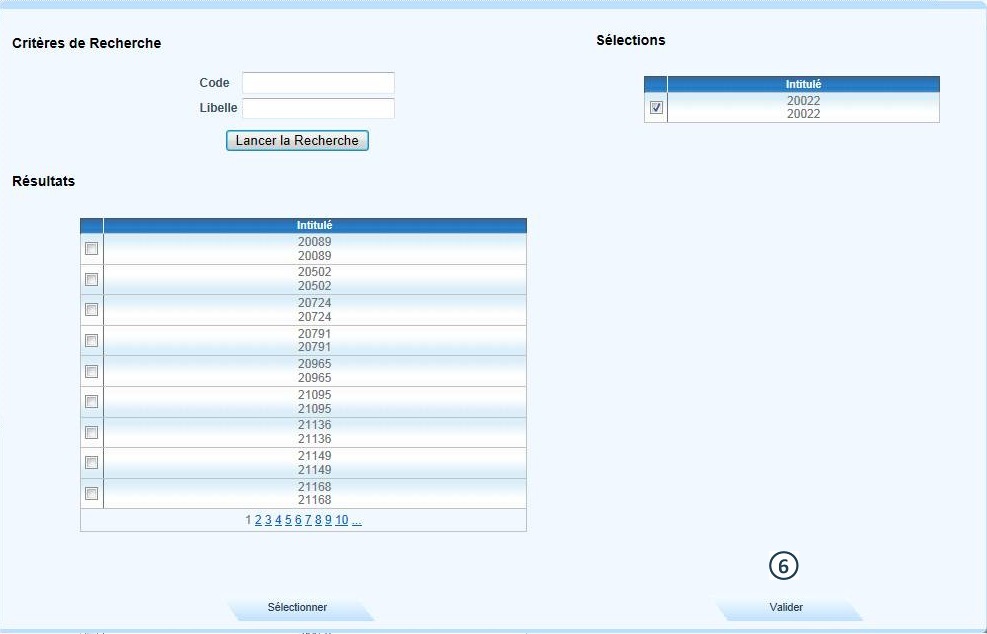Confirm with the Valider button
Screen dimensions: 987x634
786,608
